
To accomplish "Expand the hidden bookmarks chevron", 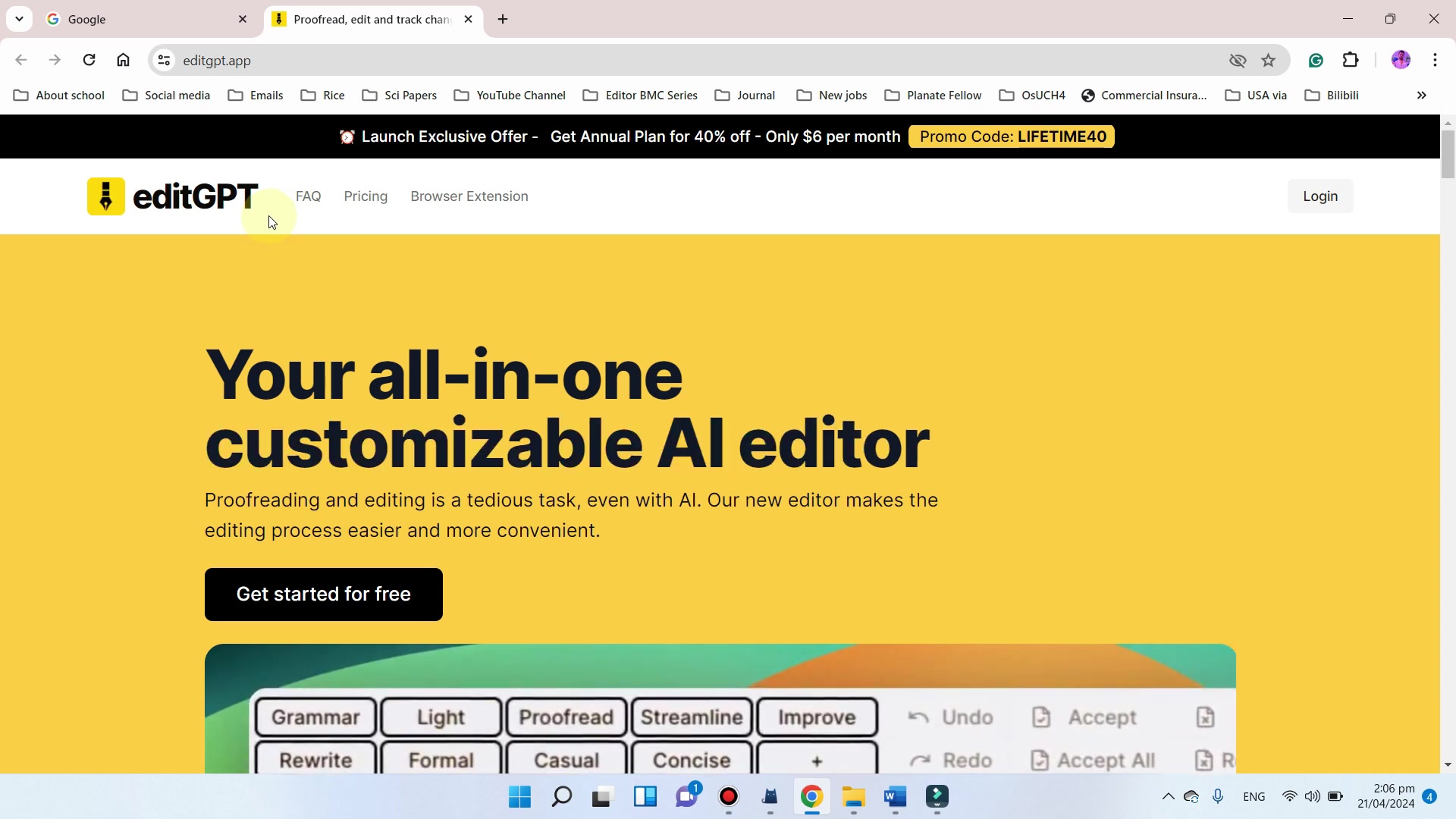I will [1422, 96].
